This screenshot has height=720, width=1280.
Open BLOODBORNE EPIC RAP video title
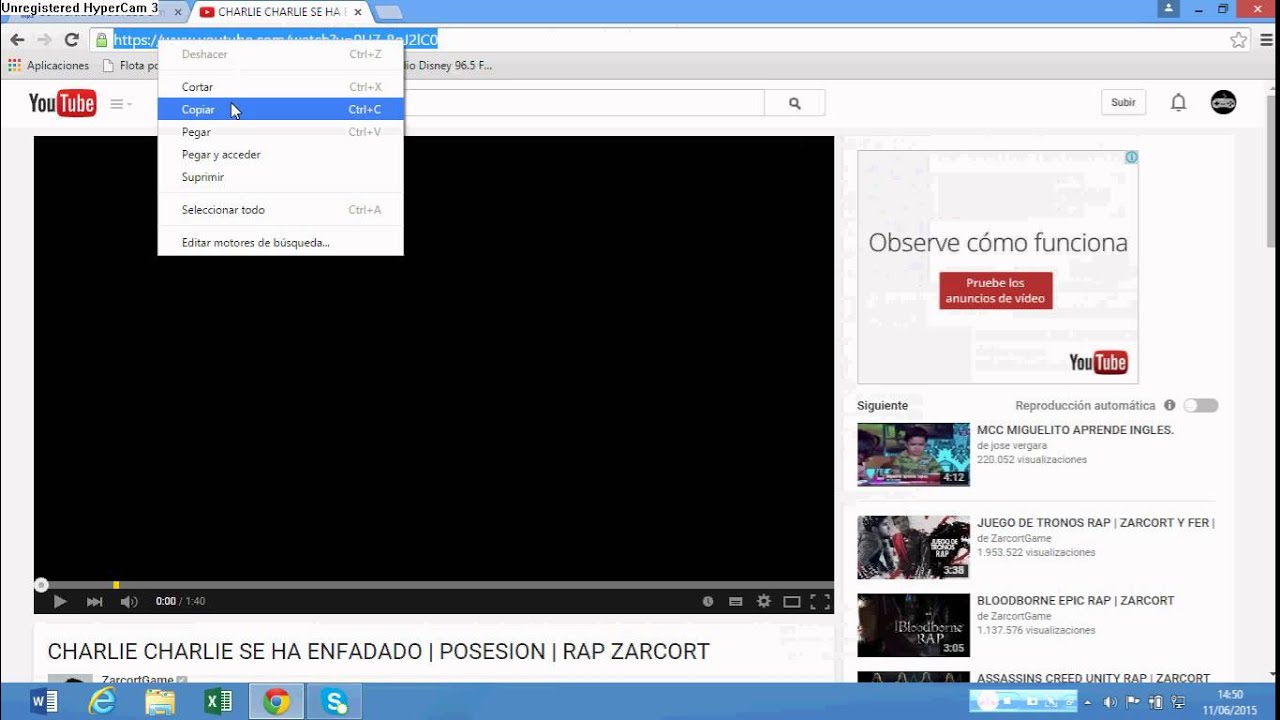[x=1075, y=600]
